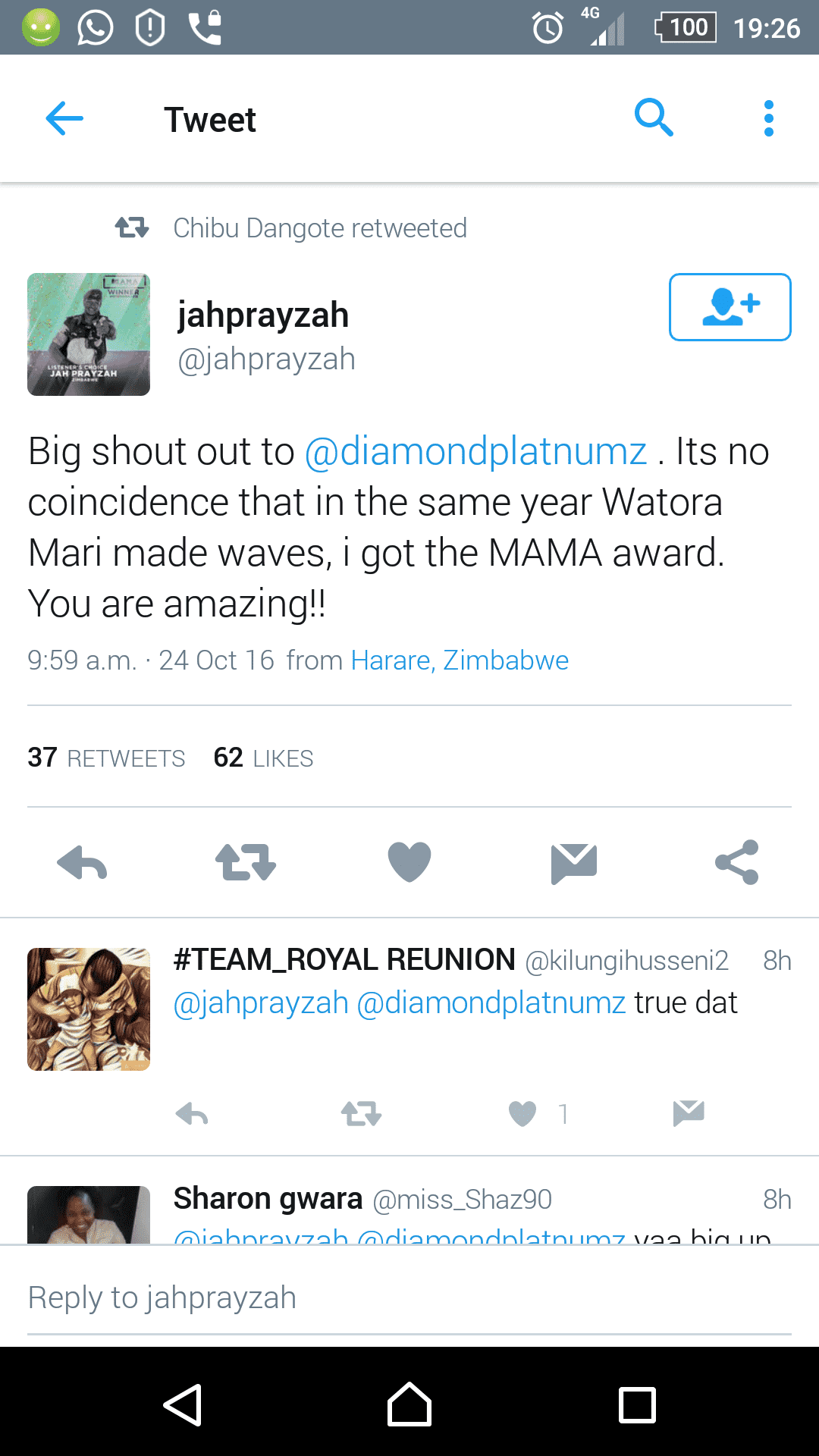Retweet the main jahprayzah tweet

click(246, 862)
